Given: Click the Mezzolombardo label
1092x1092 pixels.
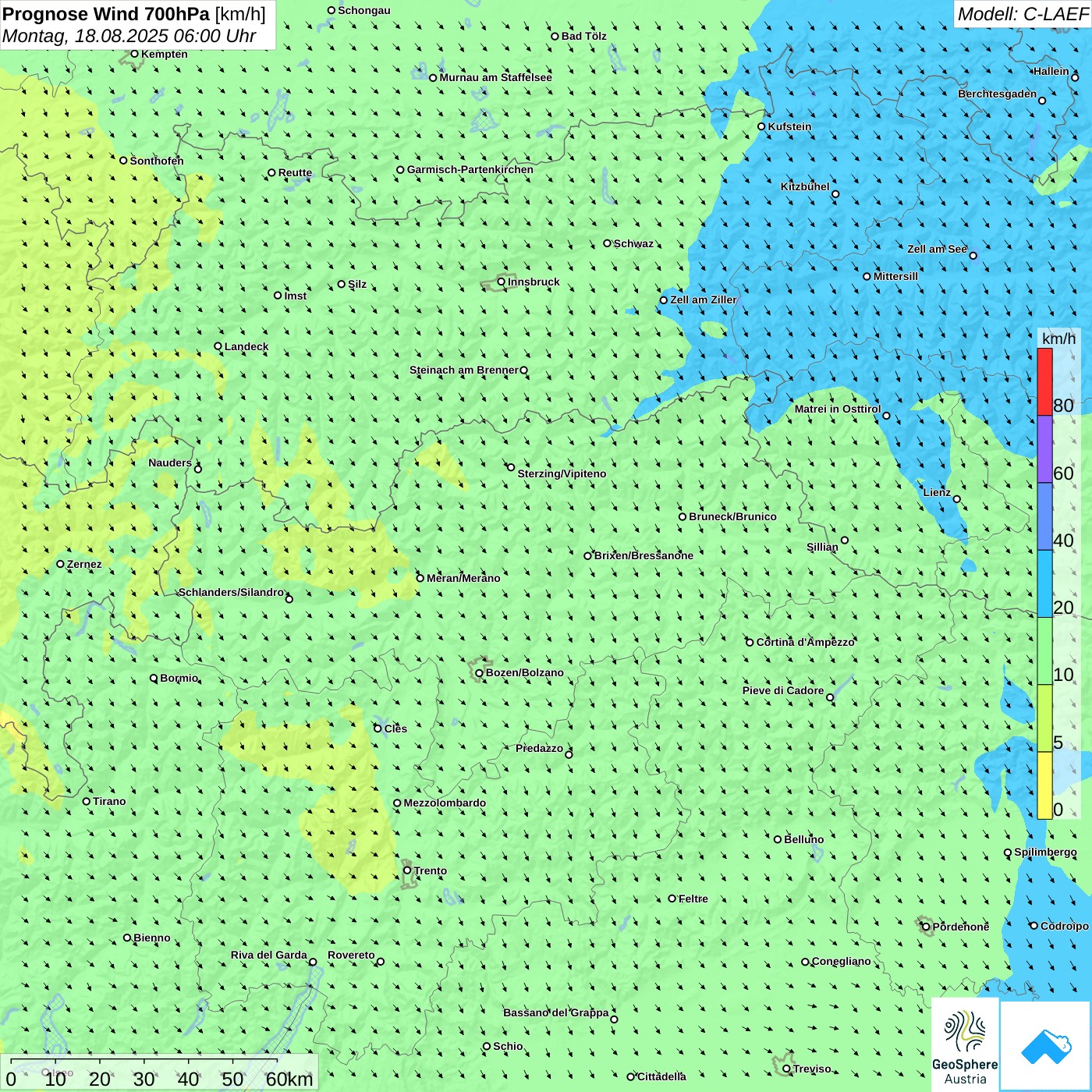Looking at the screenshot, I should 445,803.
